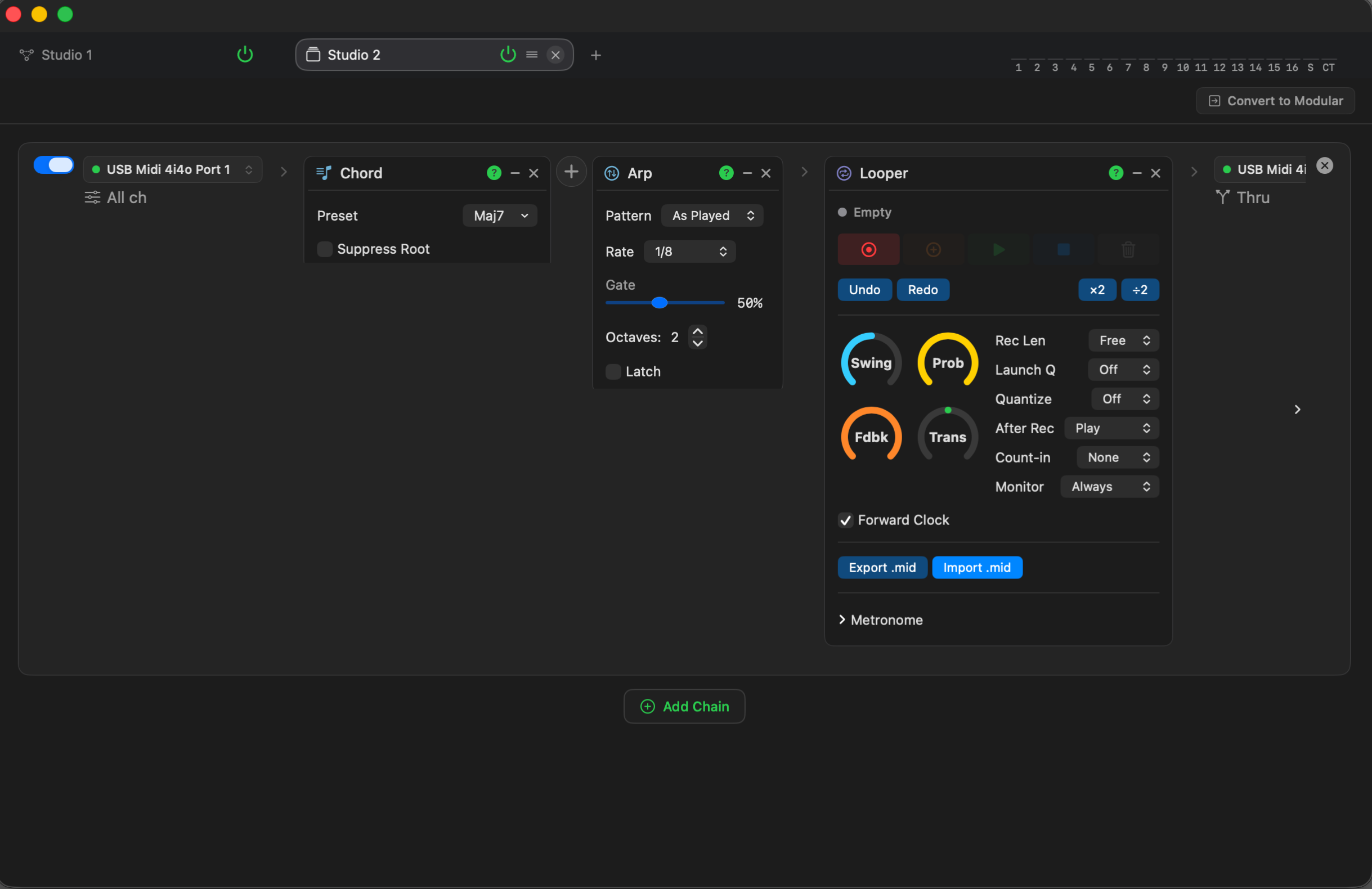Image resolution: width=1372 pixels, height=889 pixels.
Task: Open the Chord module help icon
Action: (494, 173)
